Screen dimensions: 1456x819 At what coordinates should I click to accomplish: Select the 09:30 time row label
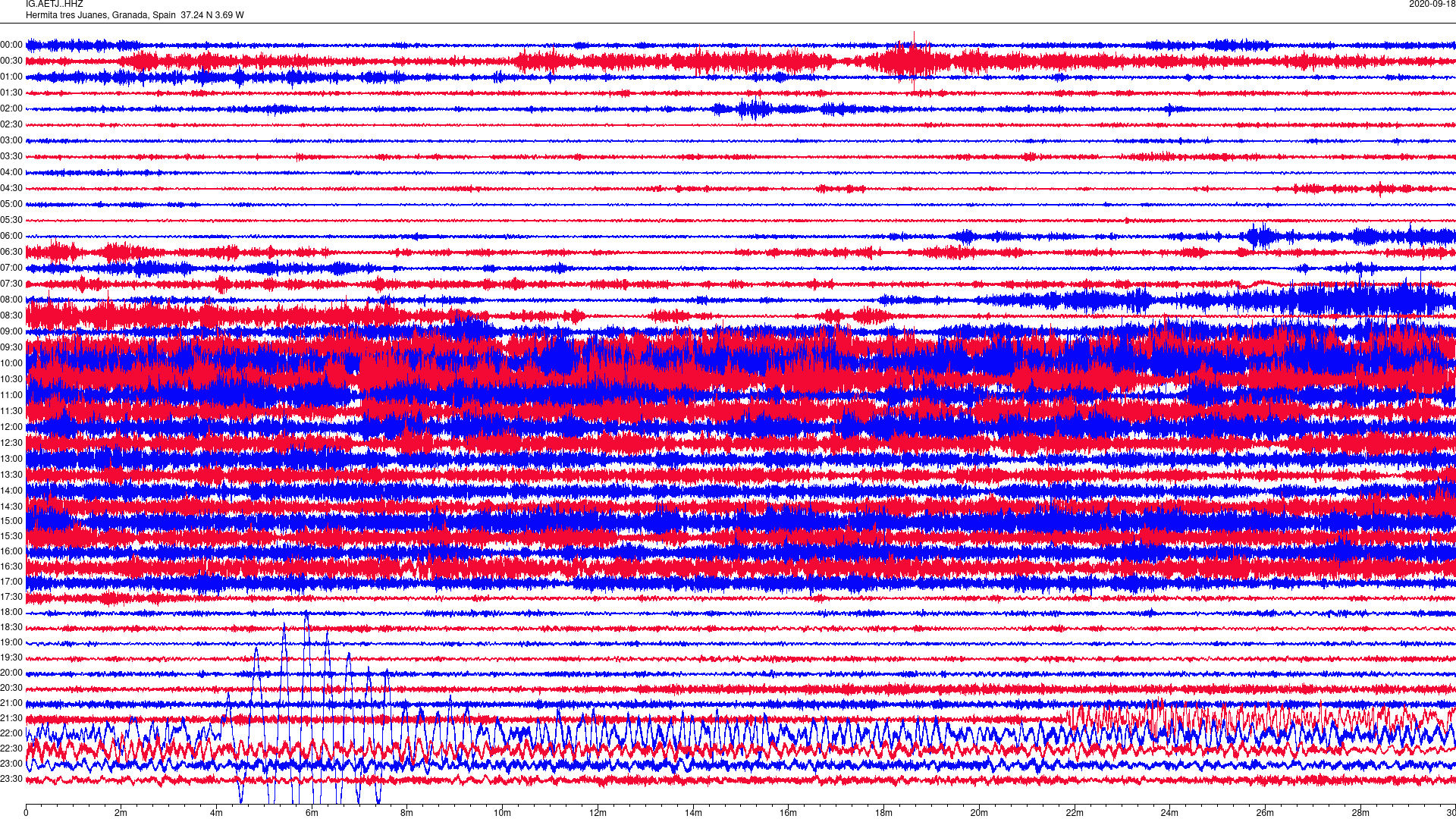tap(11, 348)
